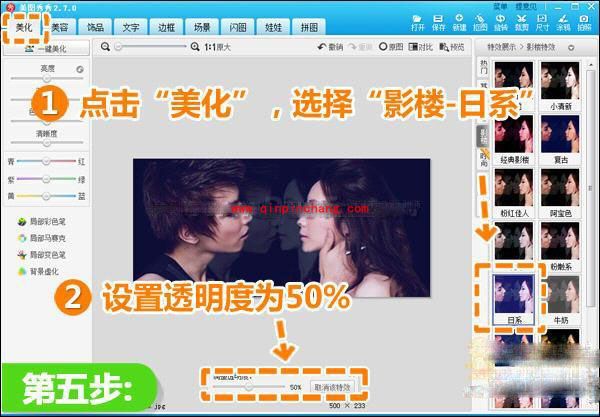The width and height of the screenshot is (600, 417).
Task: Click the 重做 redo arrow
Action: tap(360, 47)
